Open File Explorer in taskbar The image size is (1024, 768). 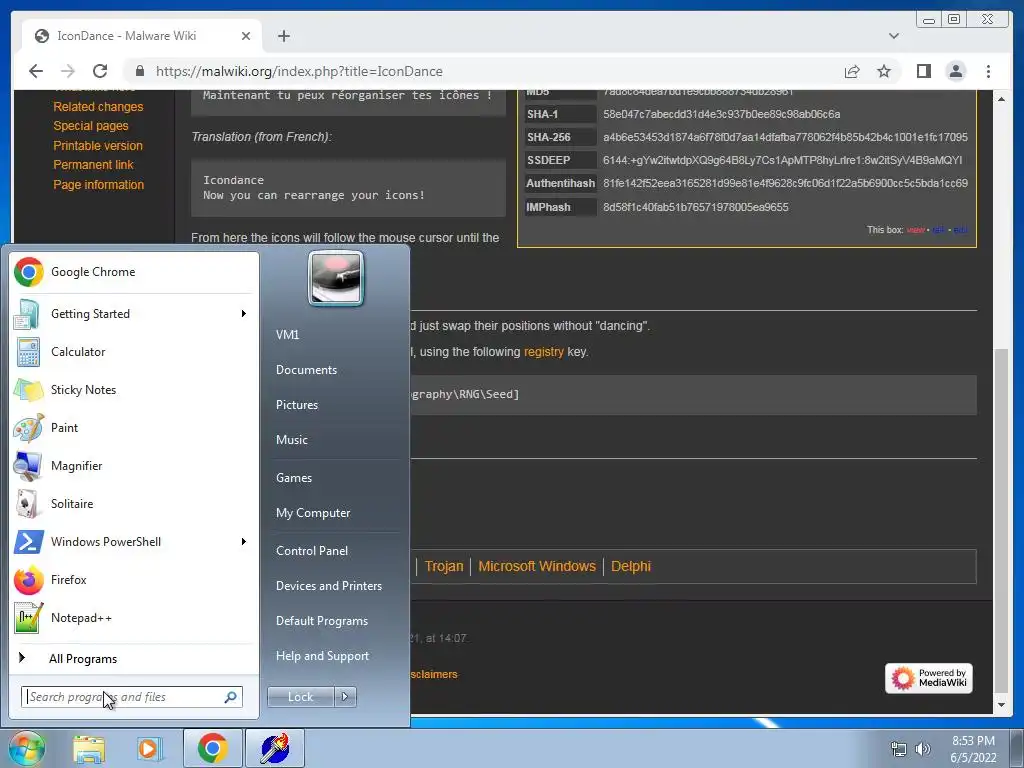[x=88, y=748]
